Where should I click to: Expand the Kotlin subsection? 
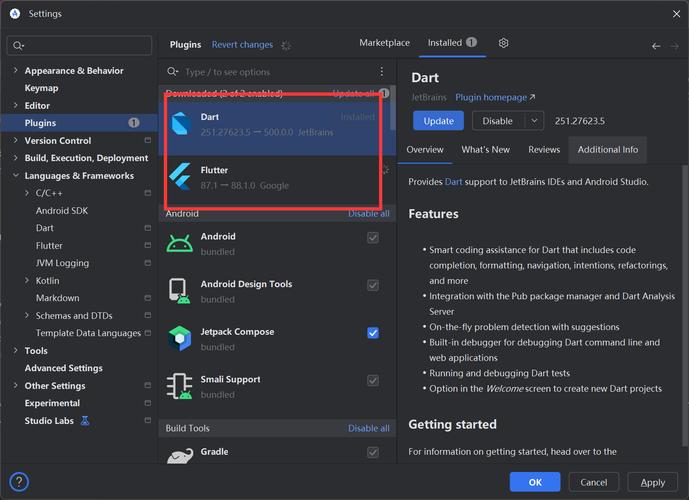(x=27, y=280)
